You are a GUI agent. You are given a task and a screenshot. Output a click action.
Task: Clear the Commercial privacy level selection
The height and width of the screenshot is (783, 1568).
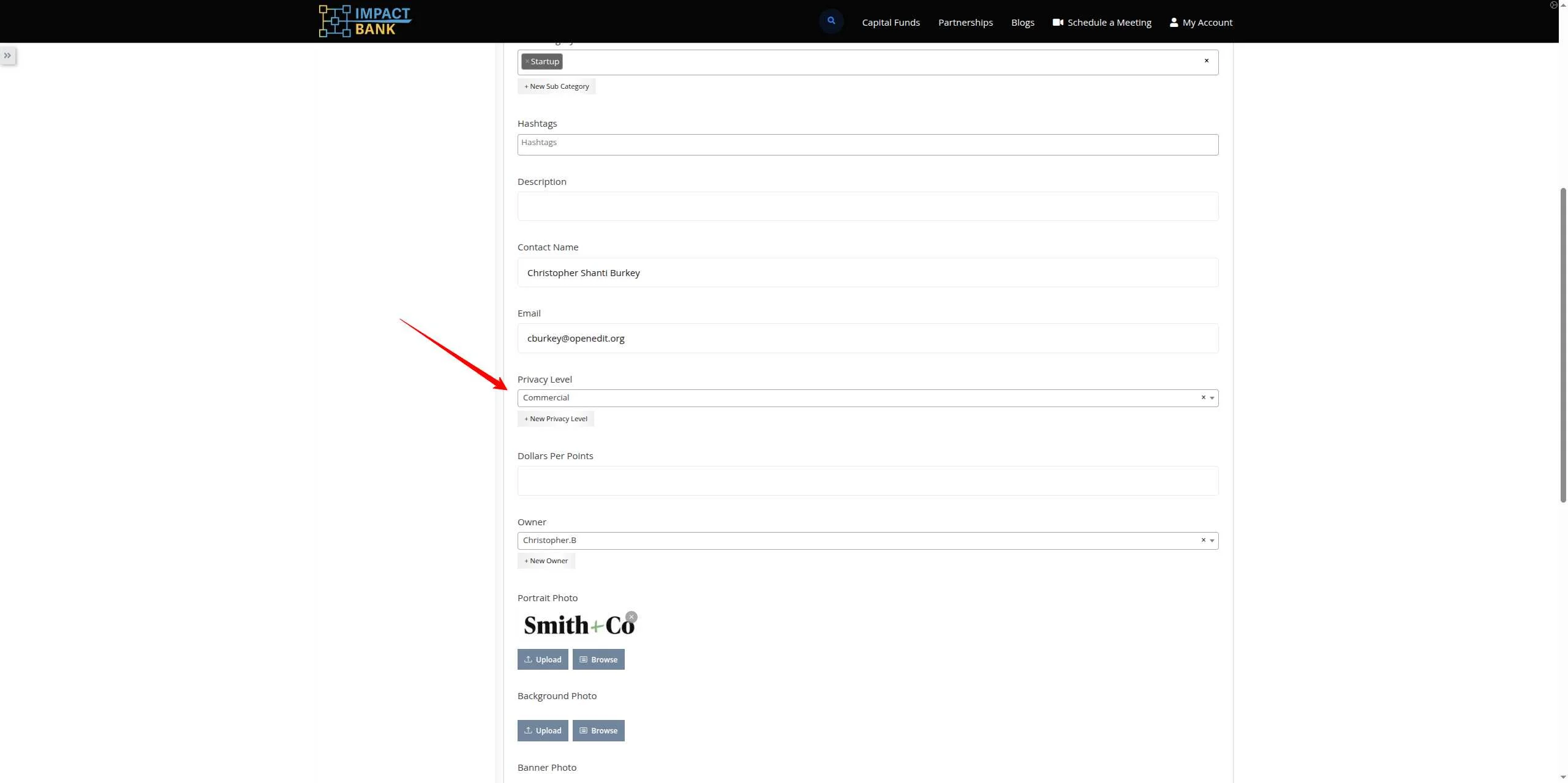pos(1203,398)
